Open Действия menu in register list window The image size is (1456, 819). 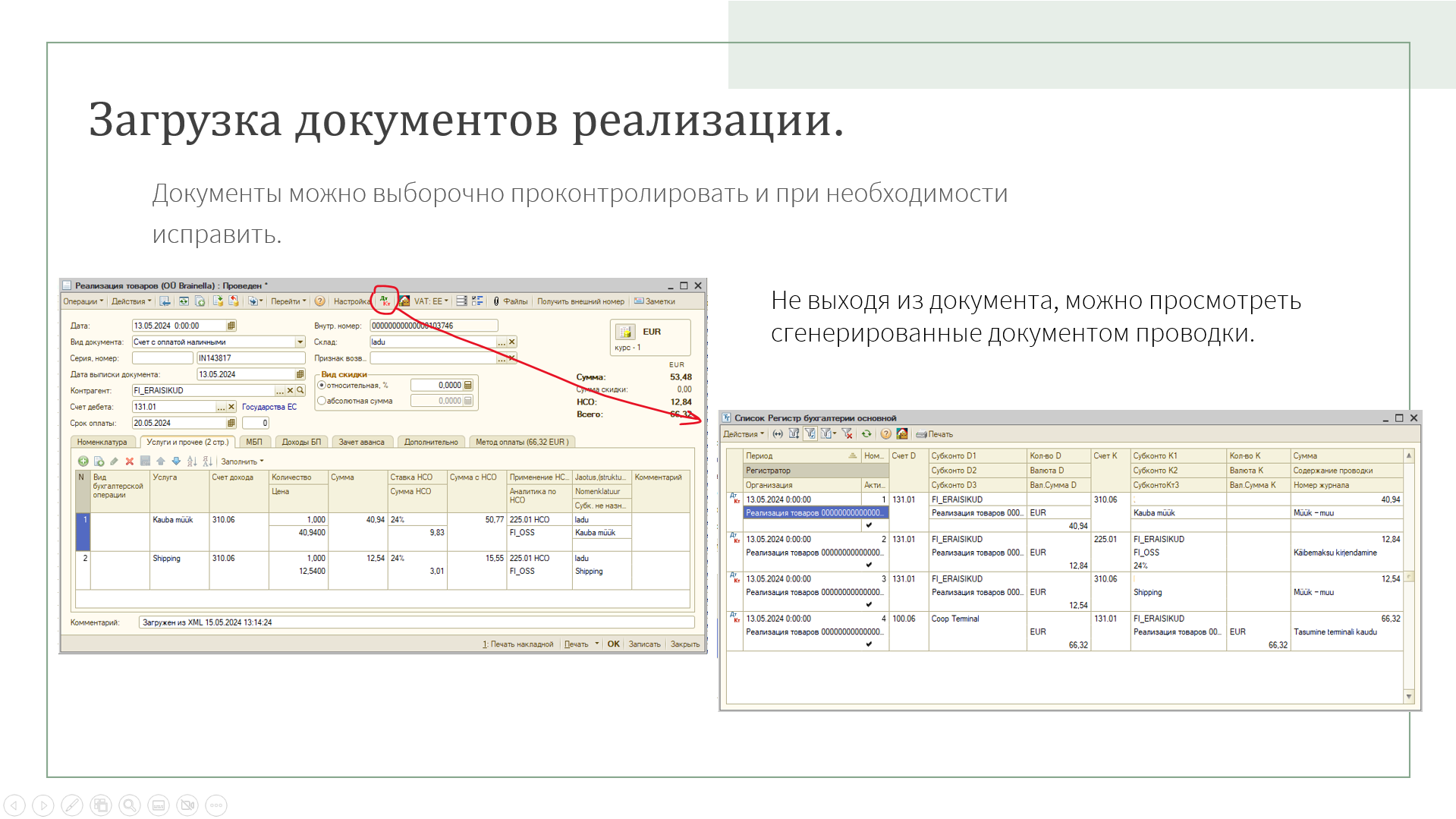(744, 434)
